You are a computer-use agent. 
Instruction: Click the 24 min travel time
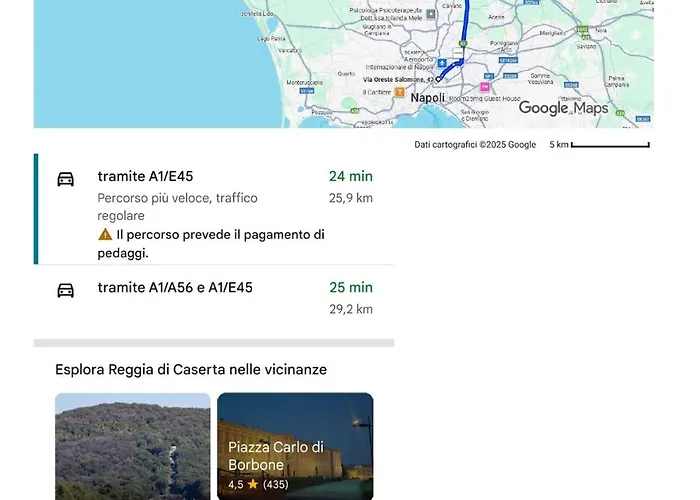click(x=351, y=176)
